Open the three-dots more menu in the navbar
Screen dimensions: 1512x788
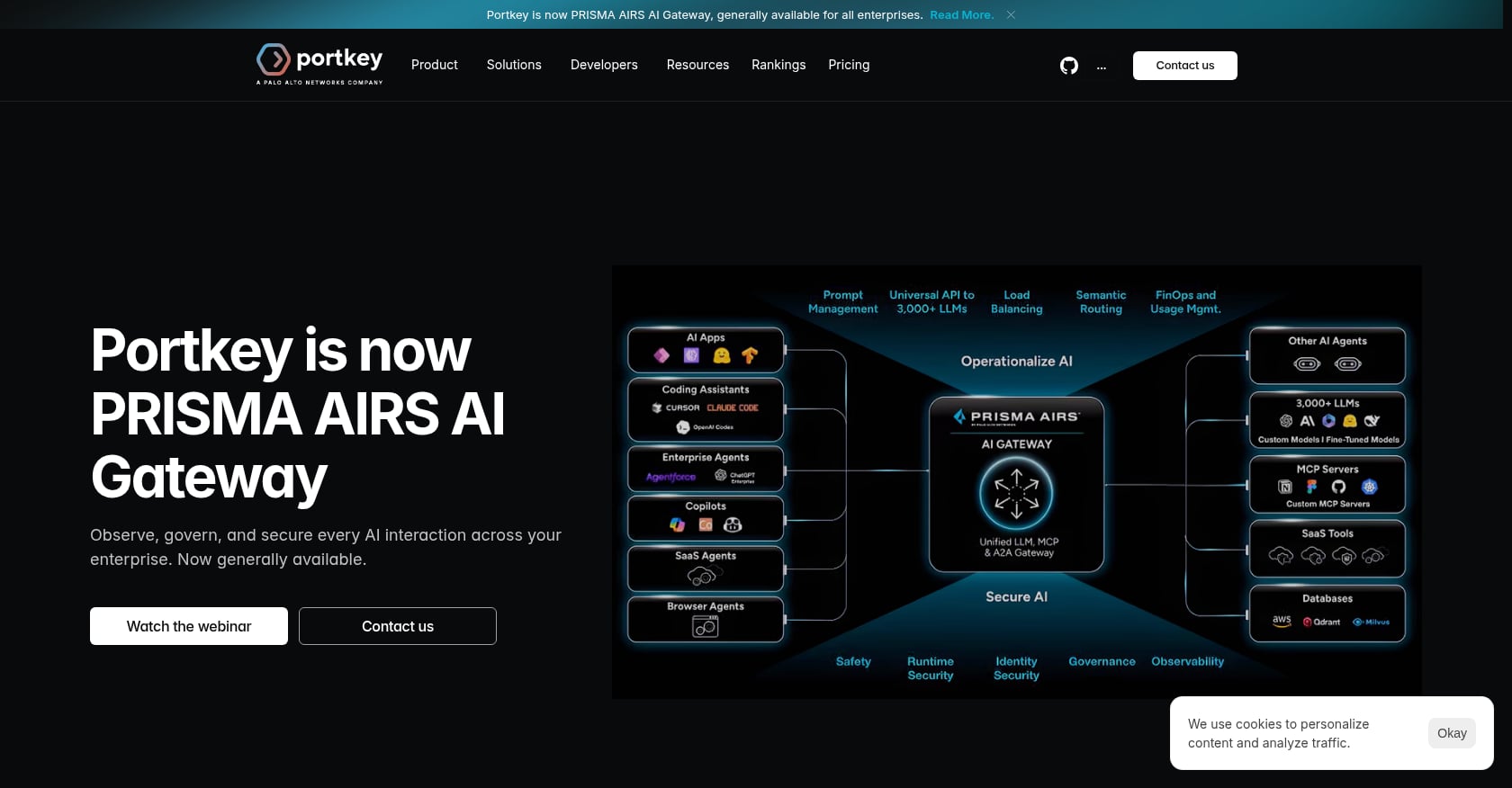(1102, 66)
